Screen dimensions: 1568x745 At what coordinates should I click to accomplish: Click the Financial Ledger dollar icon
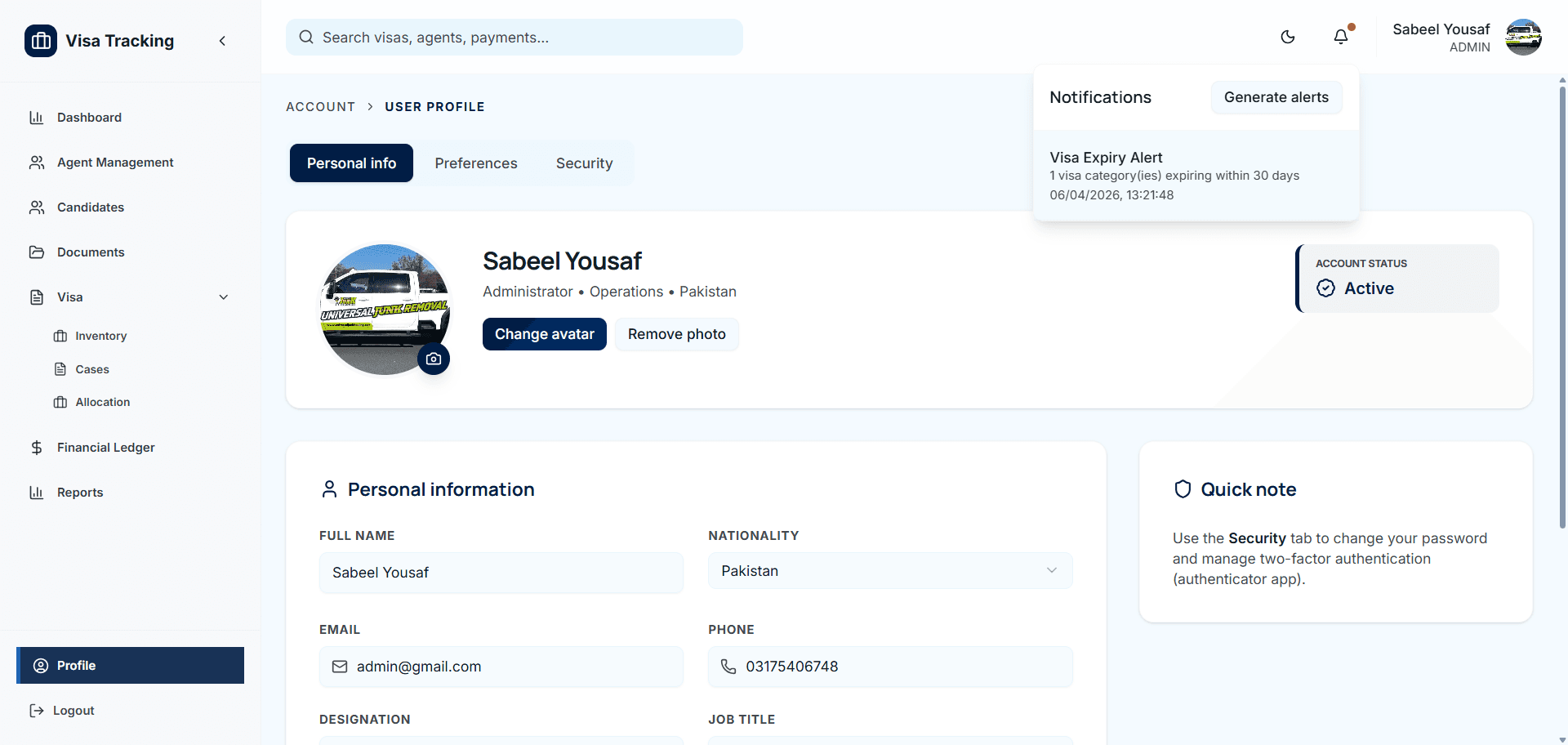37,448
